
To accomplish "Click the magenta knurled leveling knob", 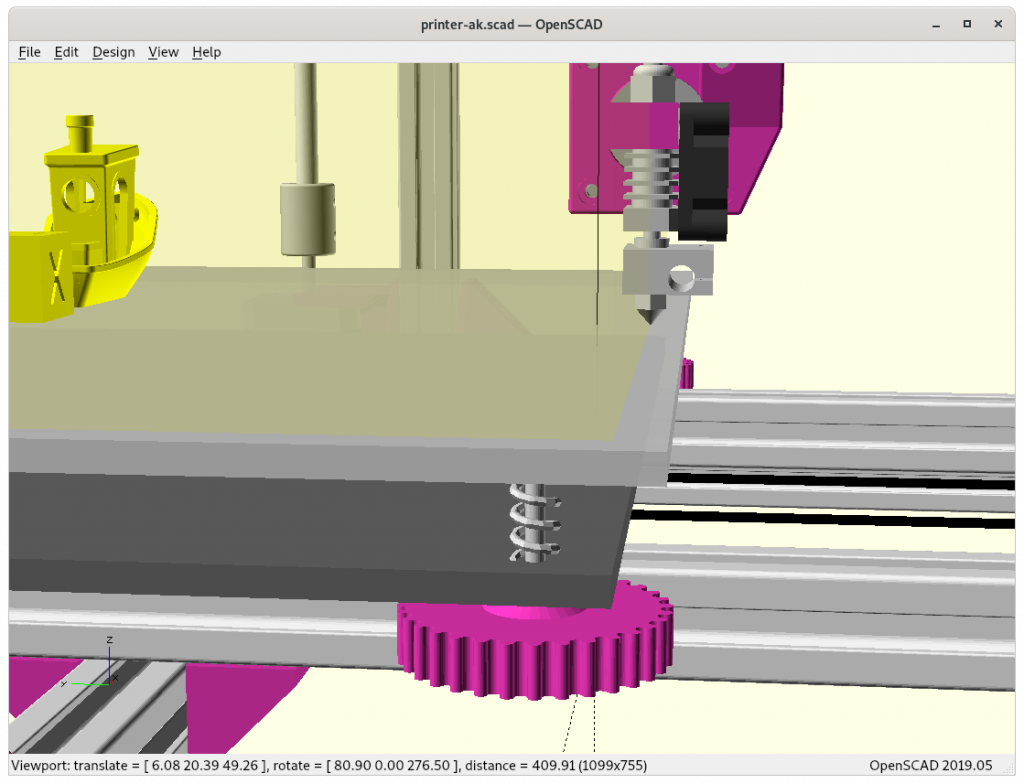I will point(535,647).
